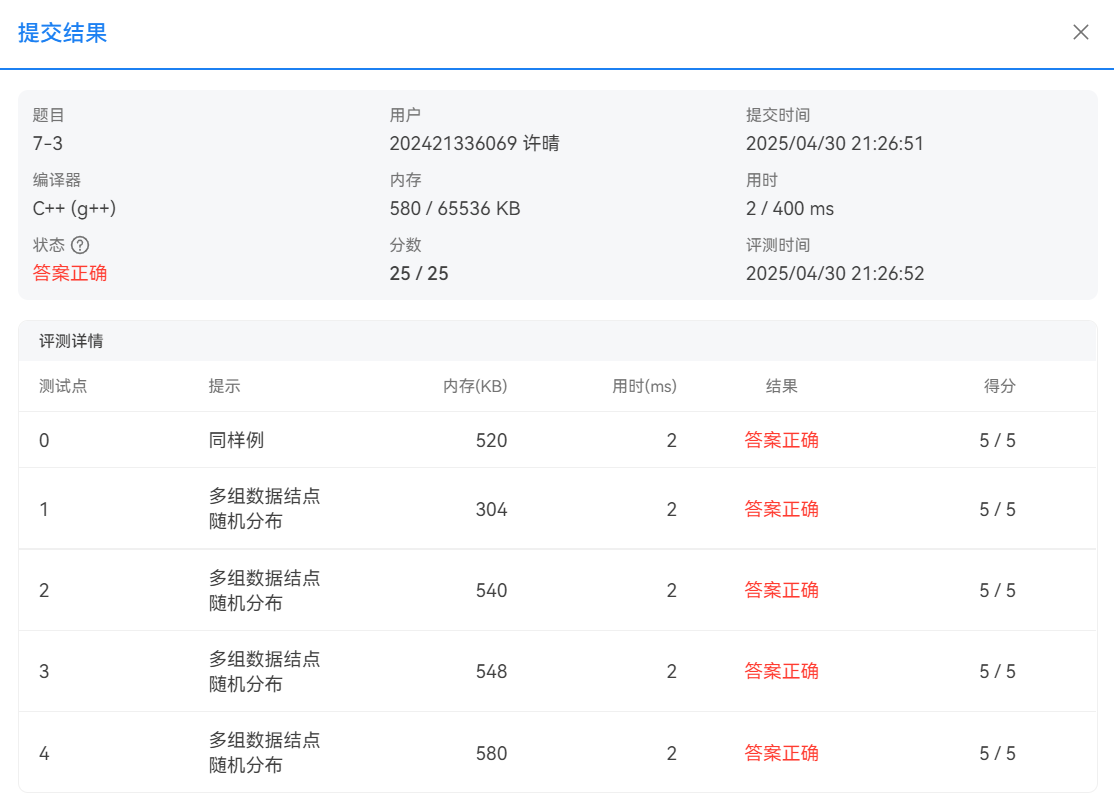Image resolution: width=1114 pixels, height=793 pixels.
Task: Click the 提示 column header
Action: pyautogui.click(x=225, y=386)
